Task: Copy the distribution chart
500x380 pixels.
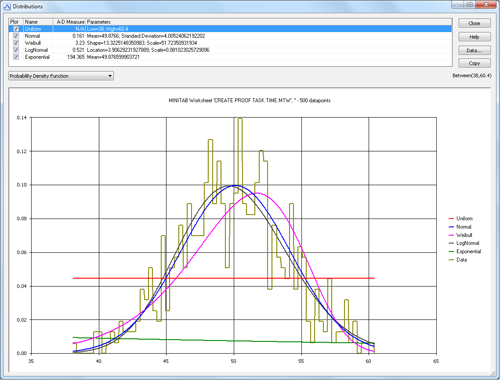Action: [x=474, y=63]
